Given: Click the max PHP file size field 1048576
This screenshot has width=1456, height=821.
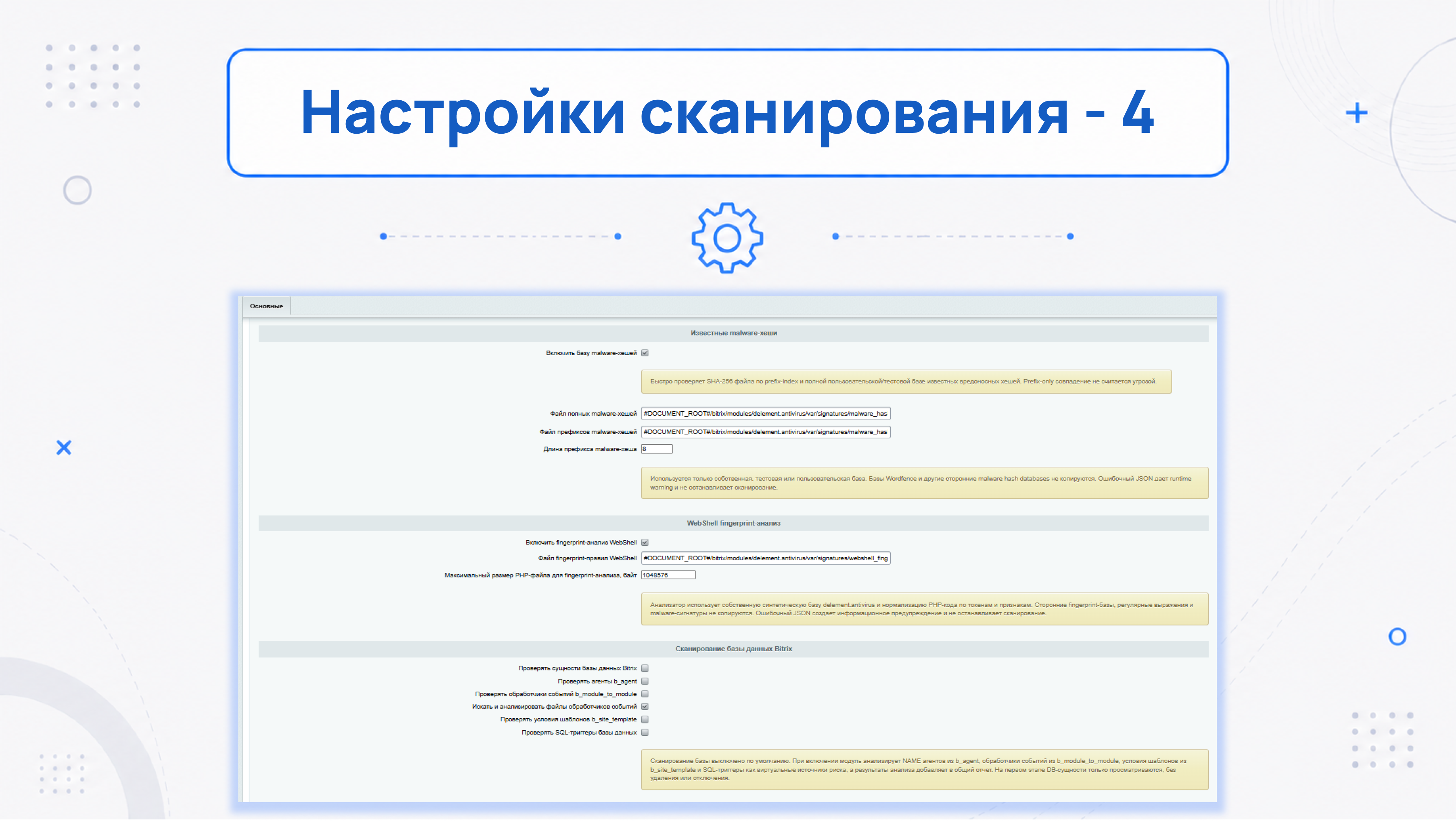Looking at the screenshot, I should tap(668, 575).
